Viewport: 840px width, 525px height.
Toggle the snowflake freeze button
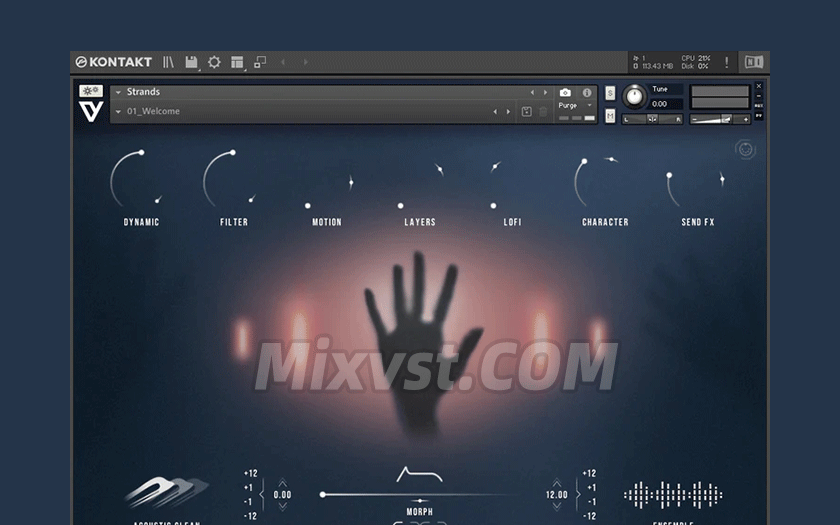coord(91,91)
